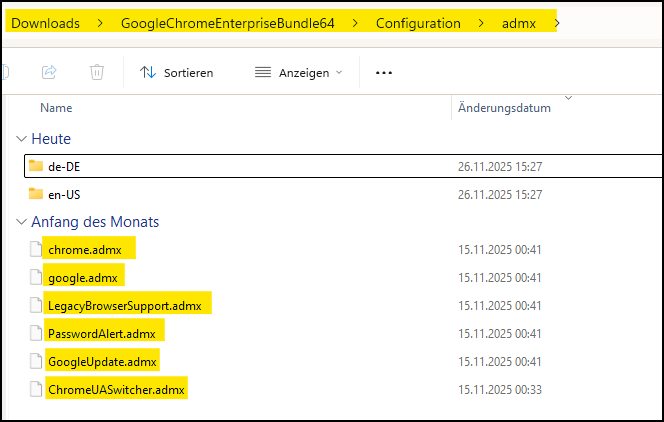
Task: Sort by the Name column header
Action: click(56, 108)
